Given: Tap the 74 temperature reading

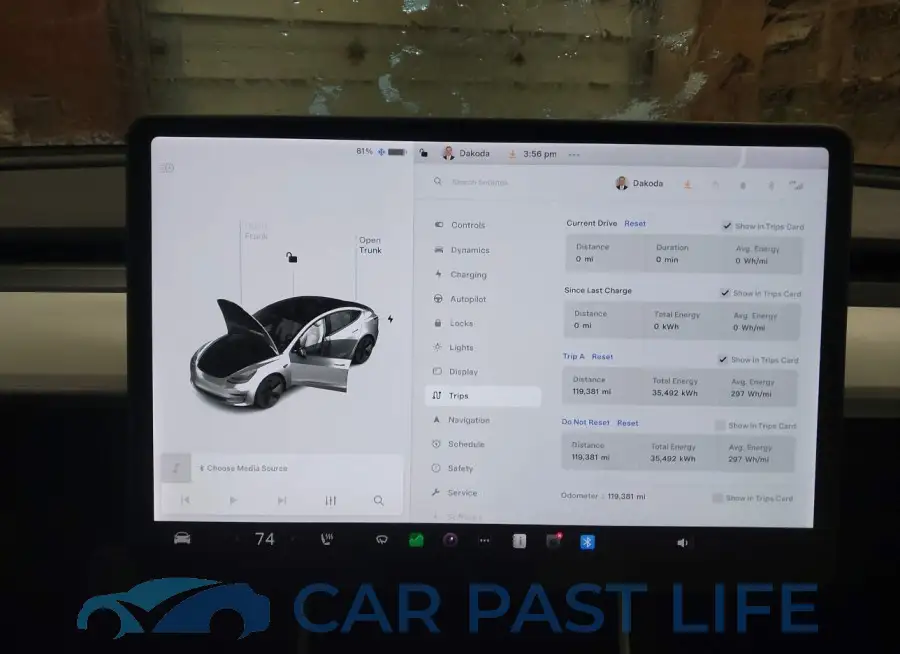Looking at the screenshot, I should (x=265, y=539).
